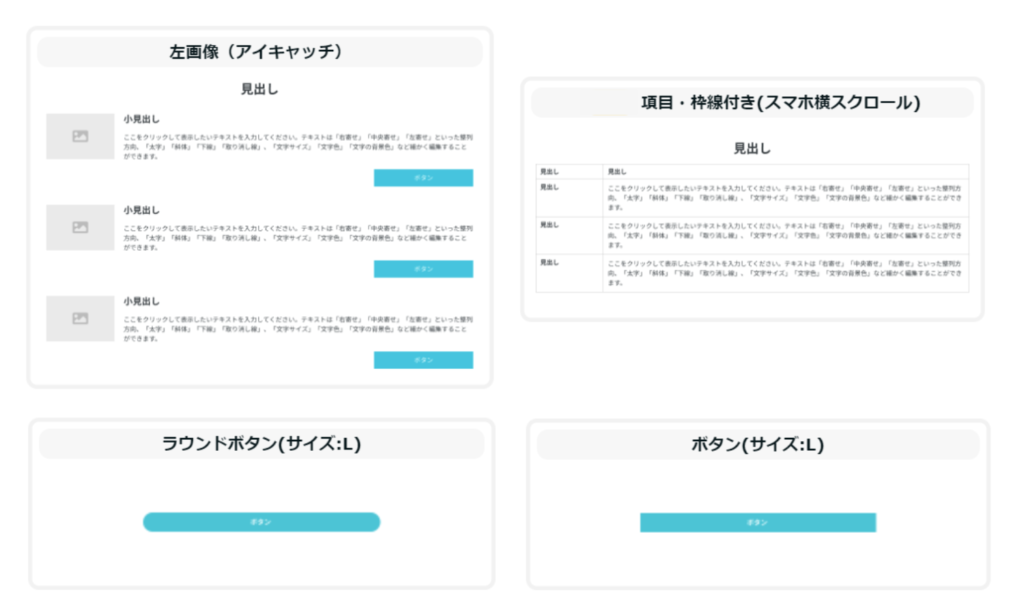Select the ラウンドボタン(サイズ:L) title bar

click(x=261, y=444)
